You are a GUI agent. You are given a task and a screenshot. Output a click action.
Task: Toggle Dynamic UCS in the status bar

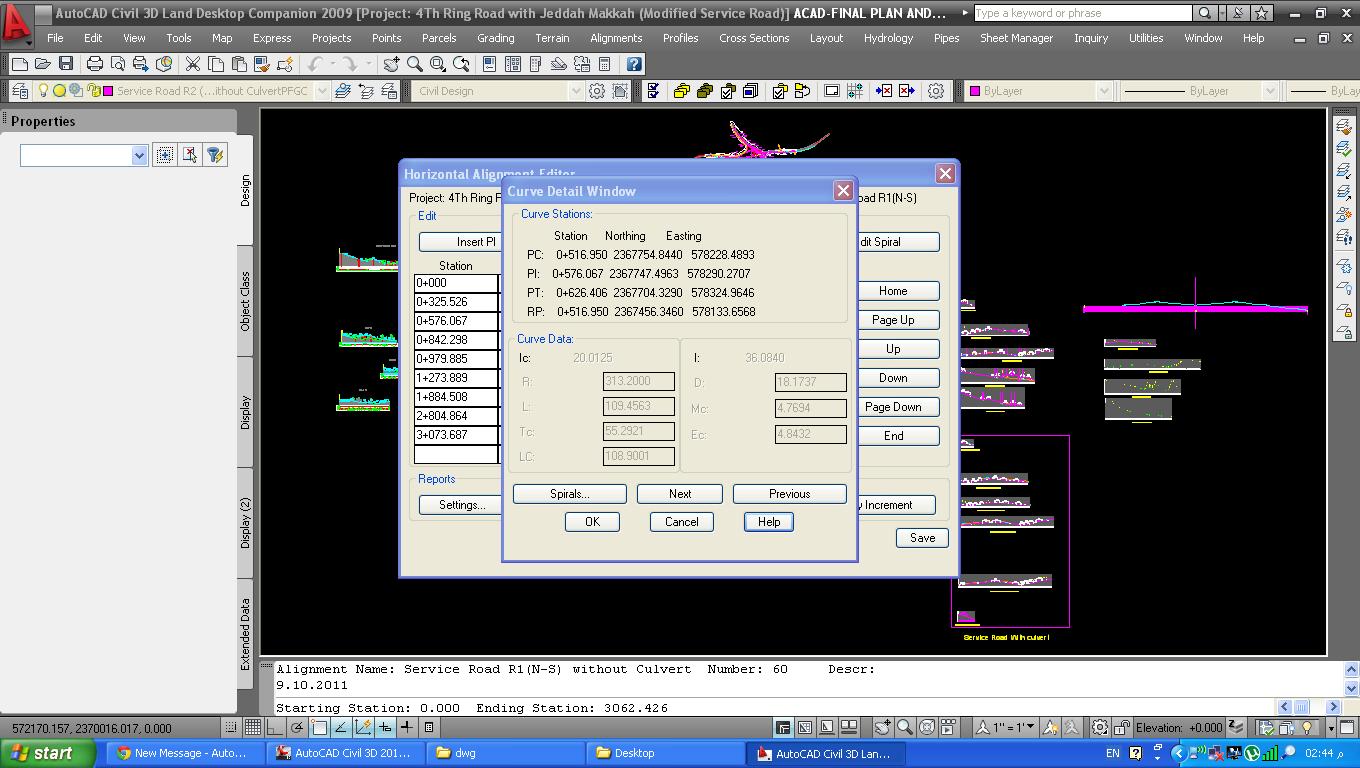pos(363,728)
